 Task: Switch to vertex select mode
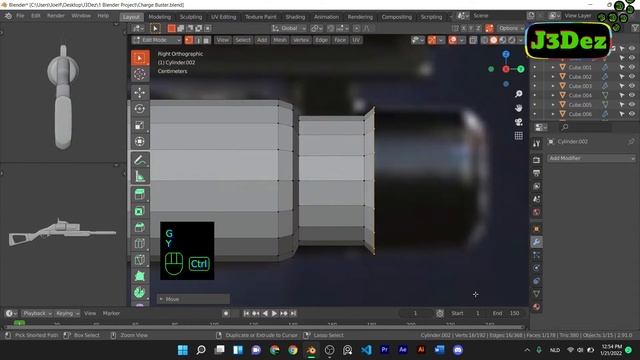point(189,40)
